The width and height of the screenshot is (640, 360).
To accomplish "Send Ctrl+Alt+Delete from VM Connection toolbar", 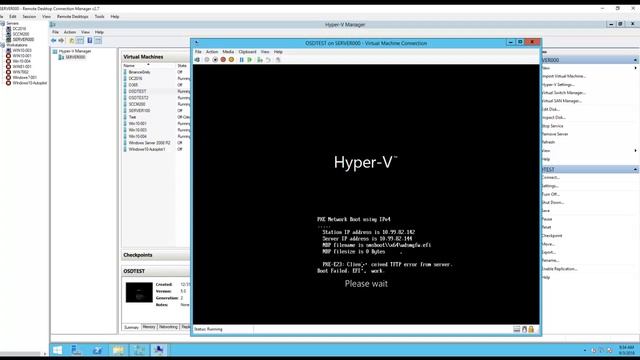I will coord(197,60).
